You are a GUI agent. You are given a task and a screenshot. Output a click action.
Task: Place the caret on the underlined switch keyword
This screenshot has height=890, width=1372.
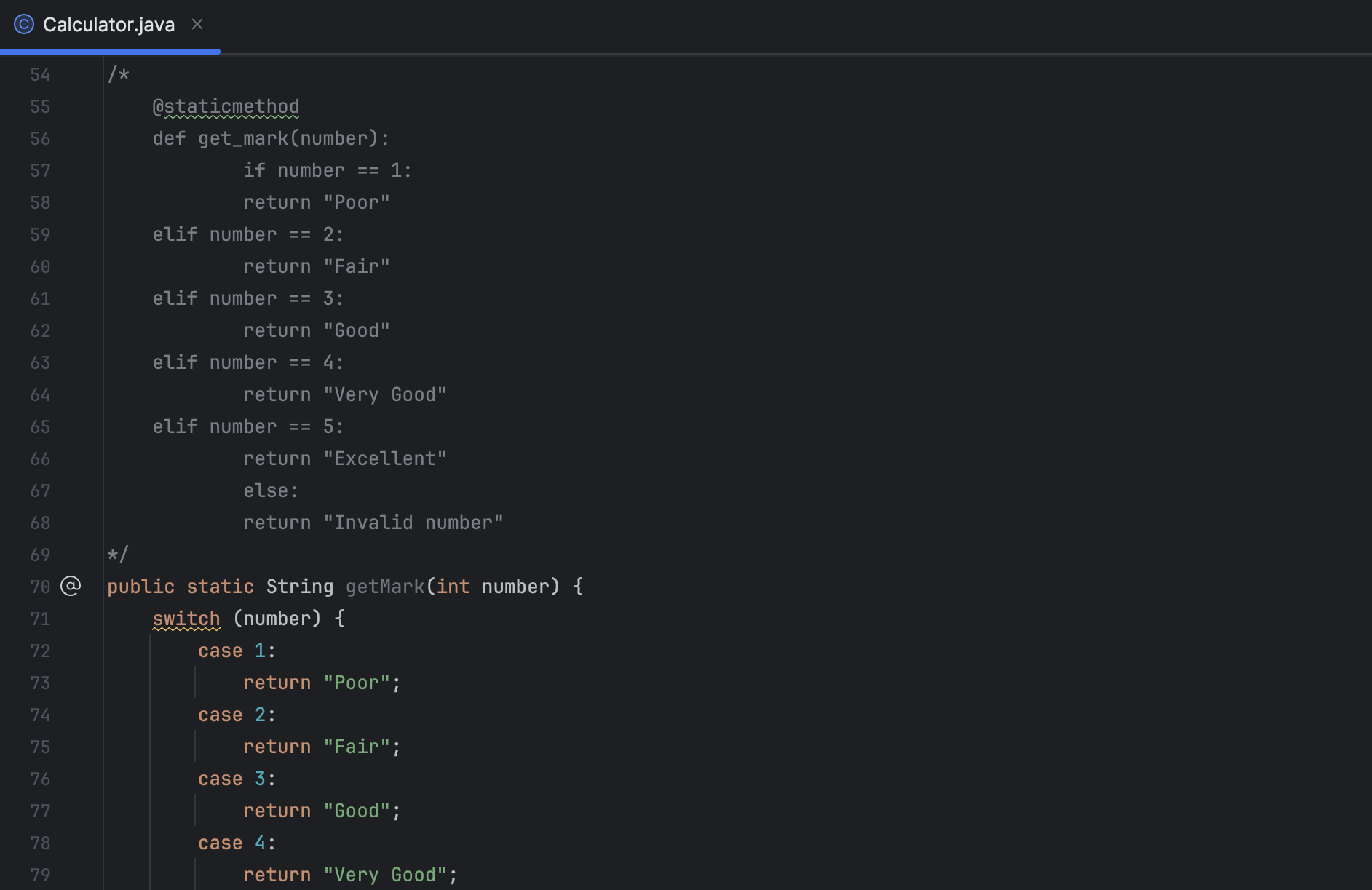[x=186, y=618]
